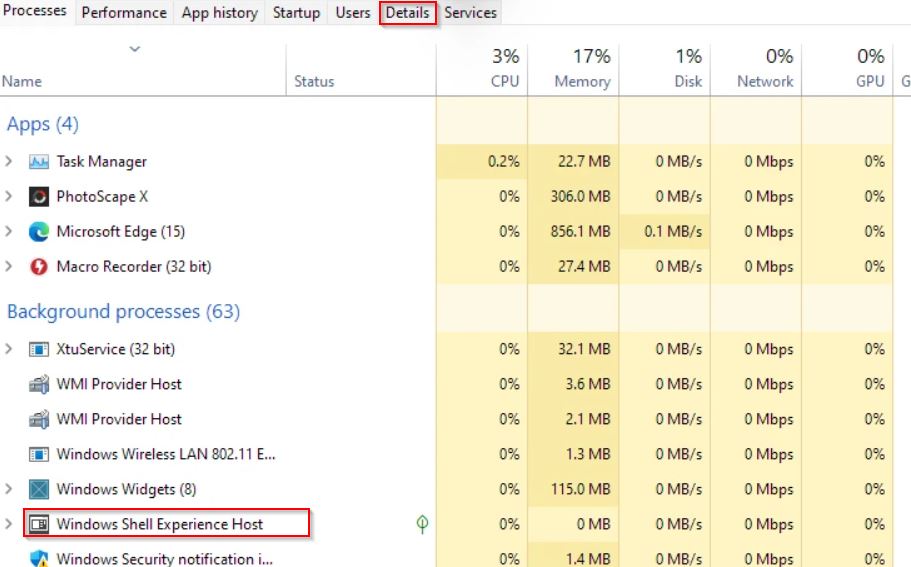Screen dimensions: 911x567
Task: Select the Task Manager row name
Action: pos(102,162)
